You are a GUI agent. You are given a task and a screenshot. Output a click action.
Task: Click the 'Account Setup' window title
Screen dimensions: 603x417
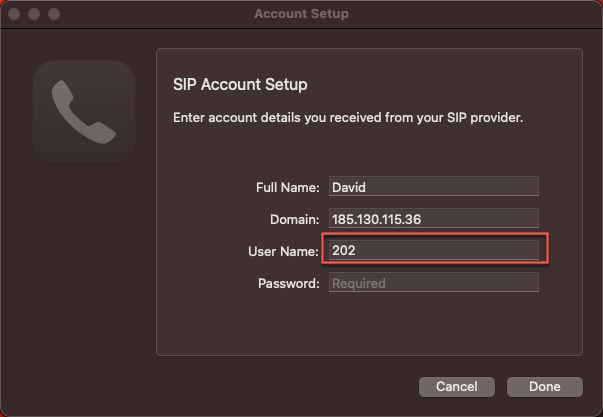click(301, 14)
